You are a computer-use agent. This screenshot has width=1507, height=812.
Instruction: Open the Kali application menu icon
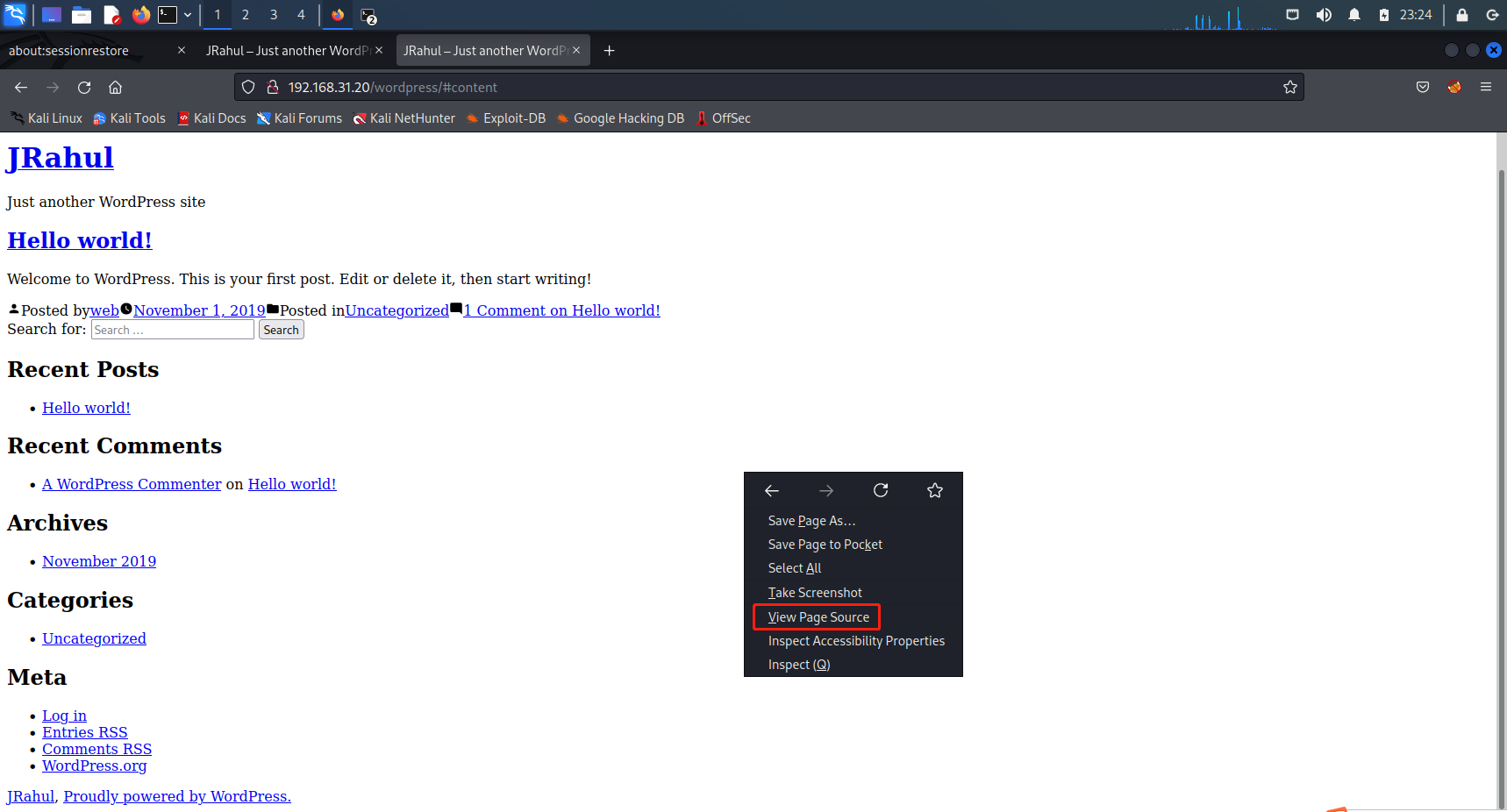15,15
